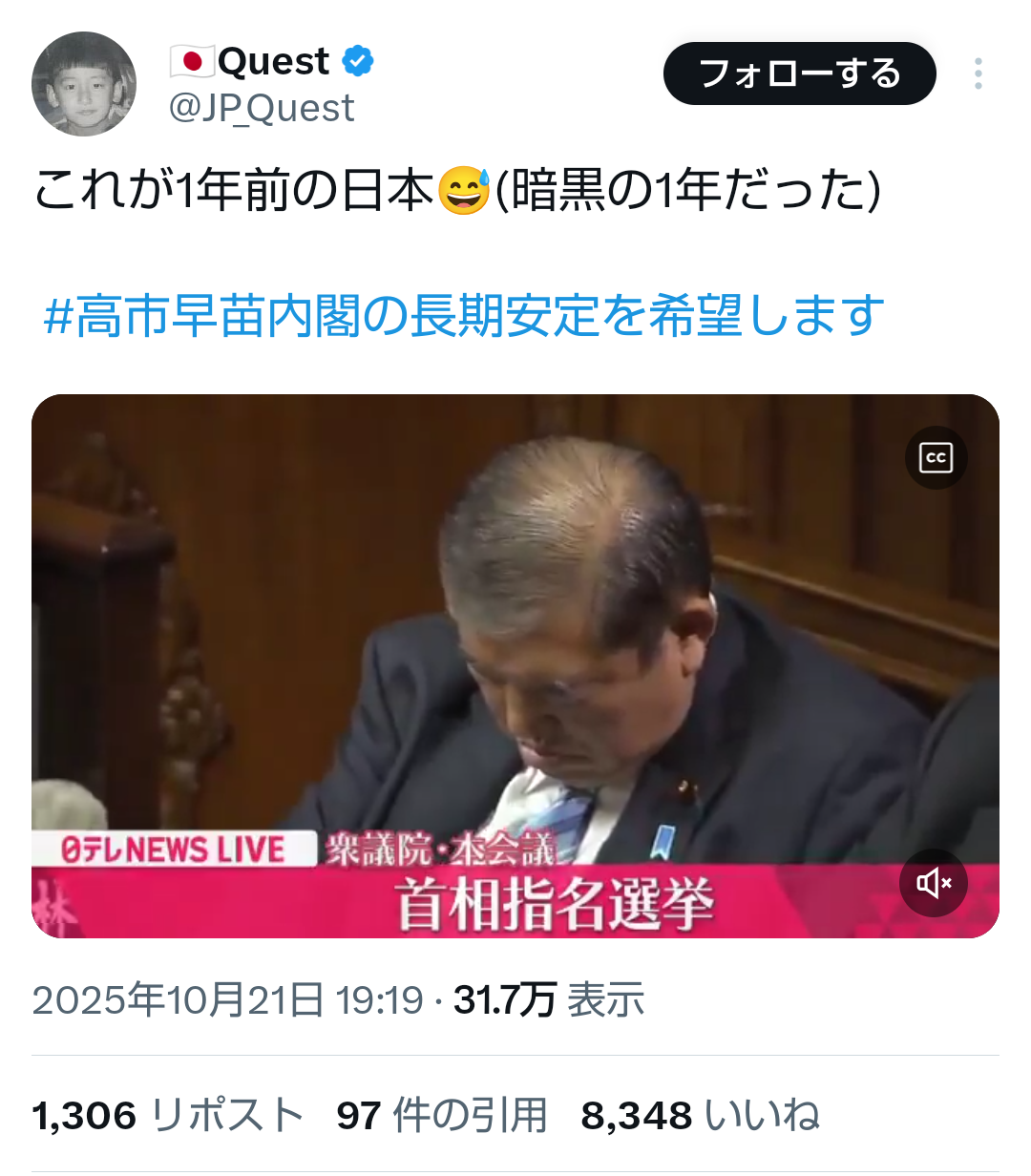Click the blue verified badge icon

click(x=357, y=61)
